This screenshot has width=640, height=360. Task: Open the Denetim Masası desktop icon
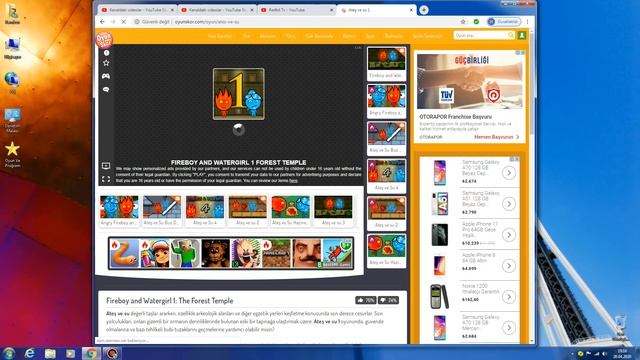(x=12, y=120)
